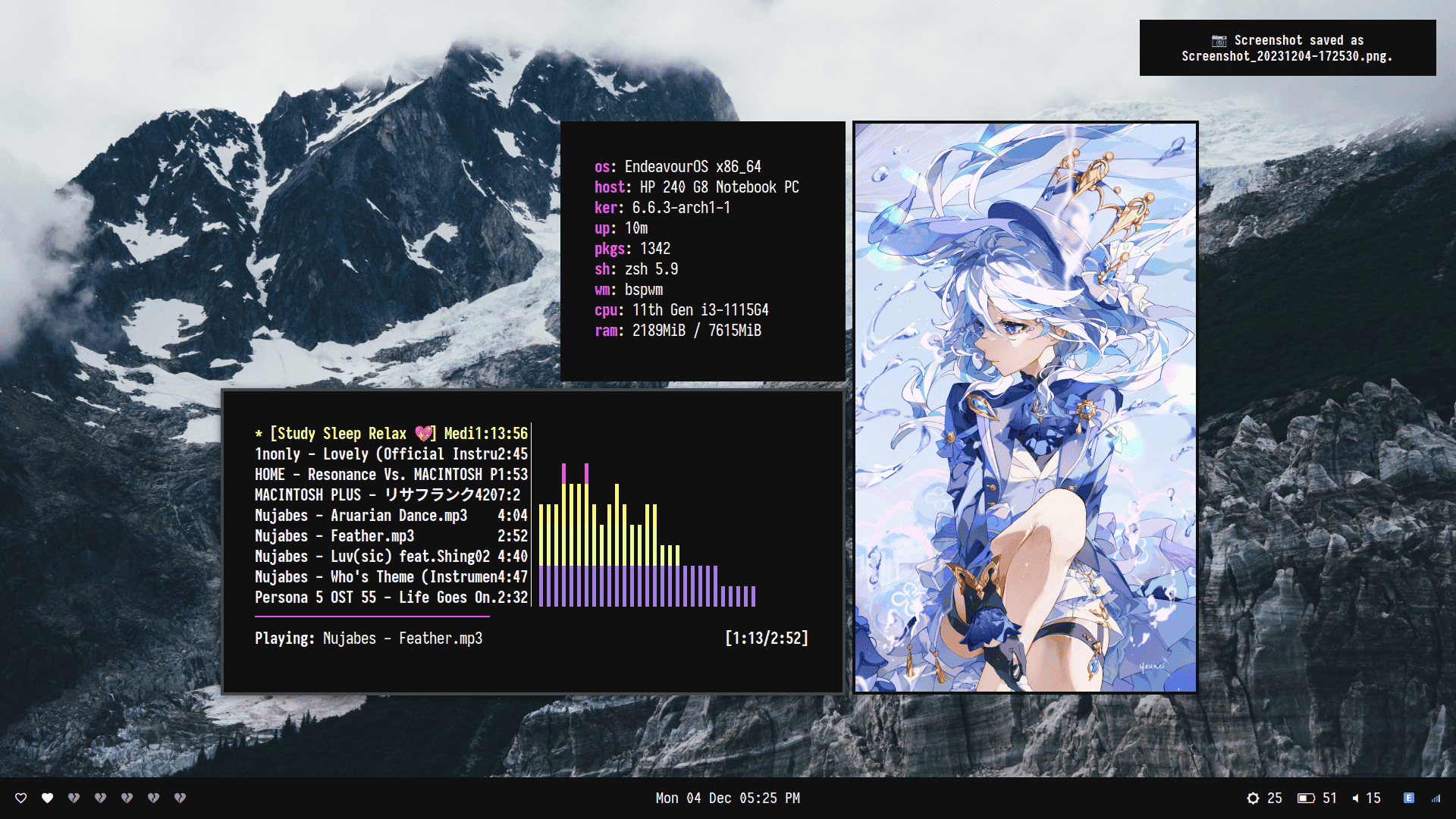1456x819 pixels.
Task: Click the camera icon in the screenshot notification
Action: 1219,40
